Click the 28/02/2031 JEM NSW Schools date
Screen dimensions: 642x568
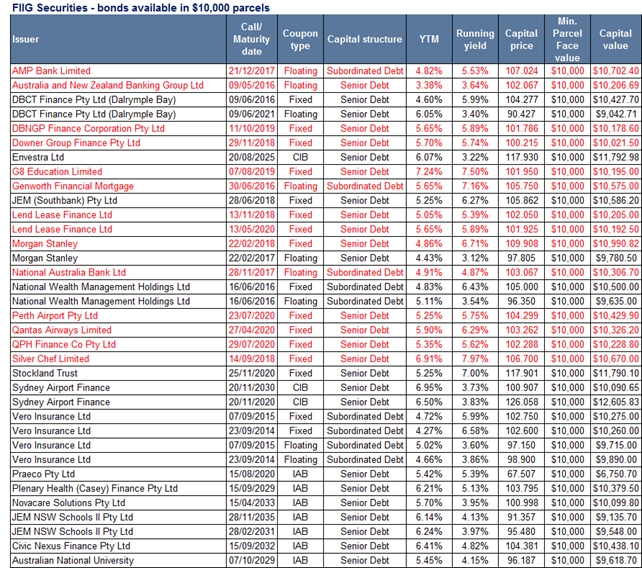pos(252,531)
